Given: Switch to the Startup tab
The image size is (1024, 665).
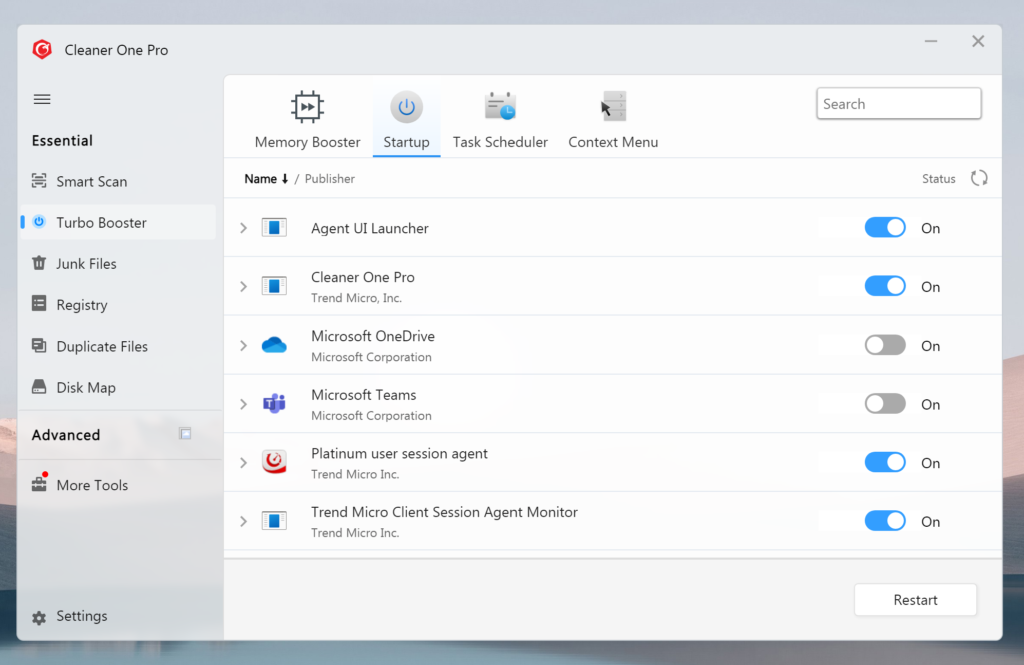Looking at the screenshot, I should (406, 120).
